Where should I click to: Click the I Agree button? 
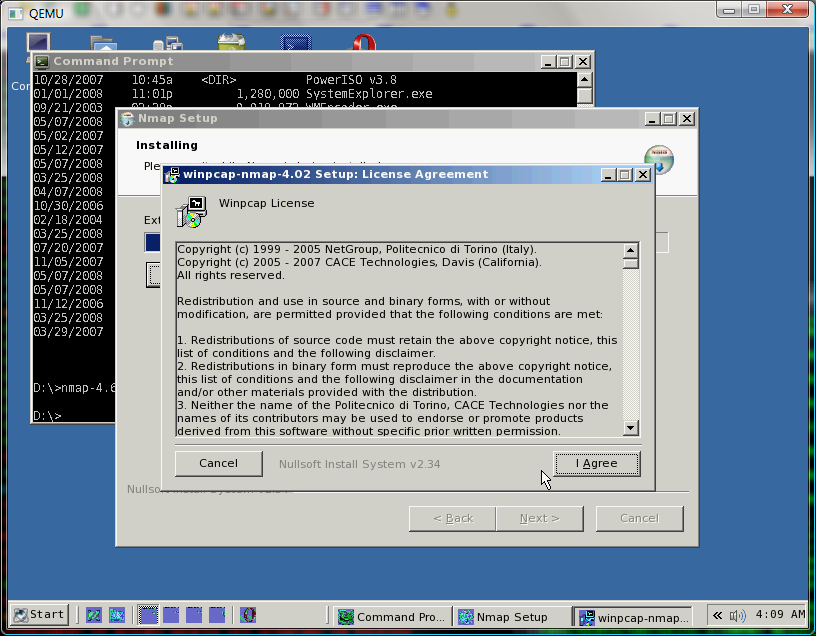(597, 463)
